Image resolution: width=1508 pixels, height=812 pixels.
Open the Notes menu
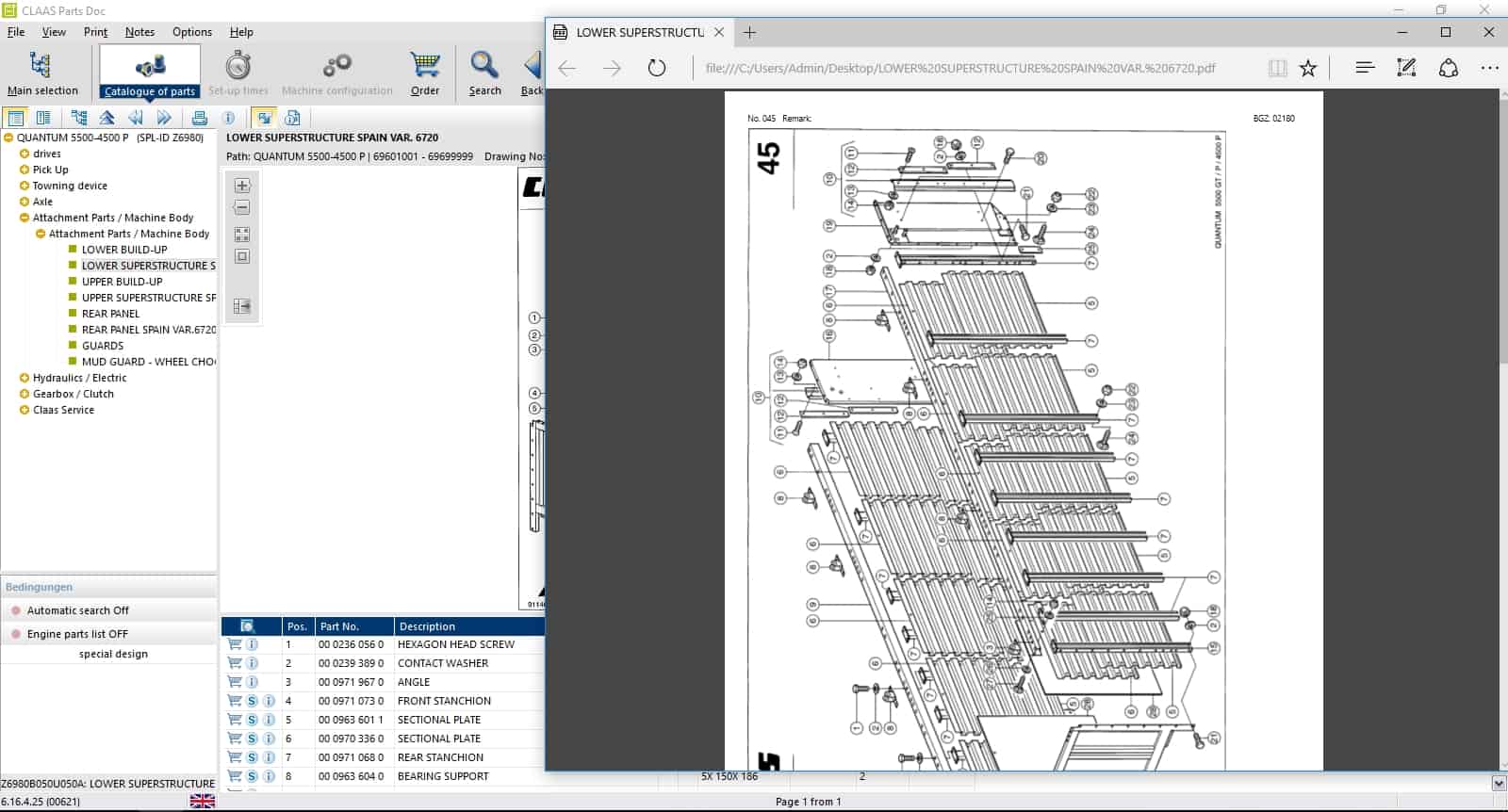click(x=139, y=32)
